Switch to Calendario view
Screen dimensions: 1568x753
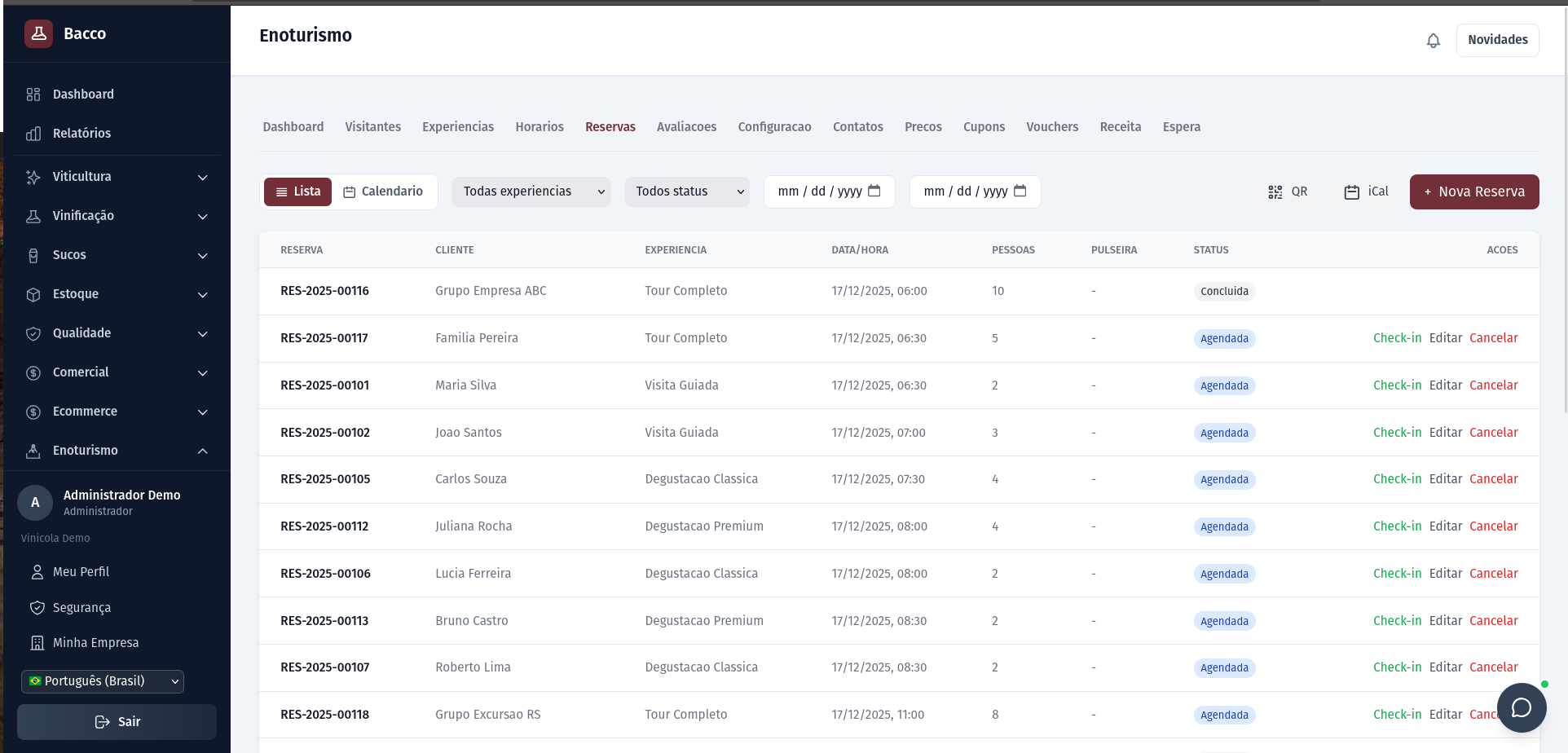coord(383,192)
